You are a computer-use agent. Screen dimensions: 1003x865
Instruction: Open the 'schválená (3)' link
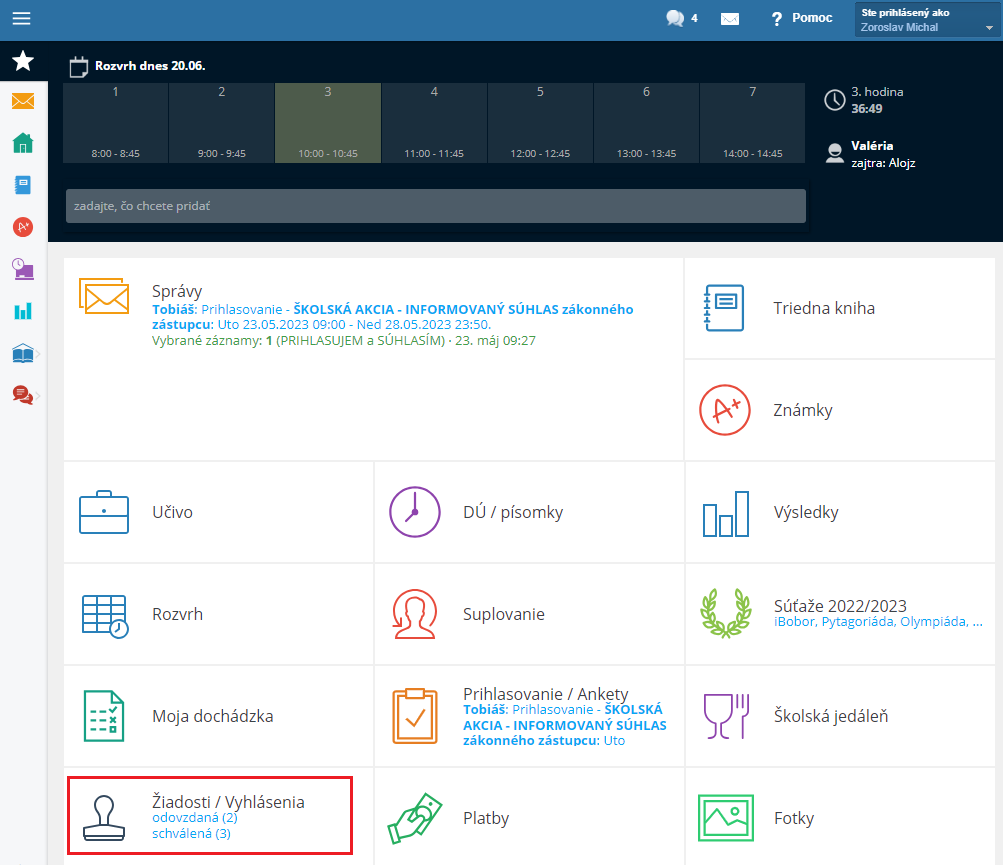(191, 834)
